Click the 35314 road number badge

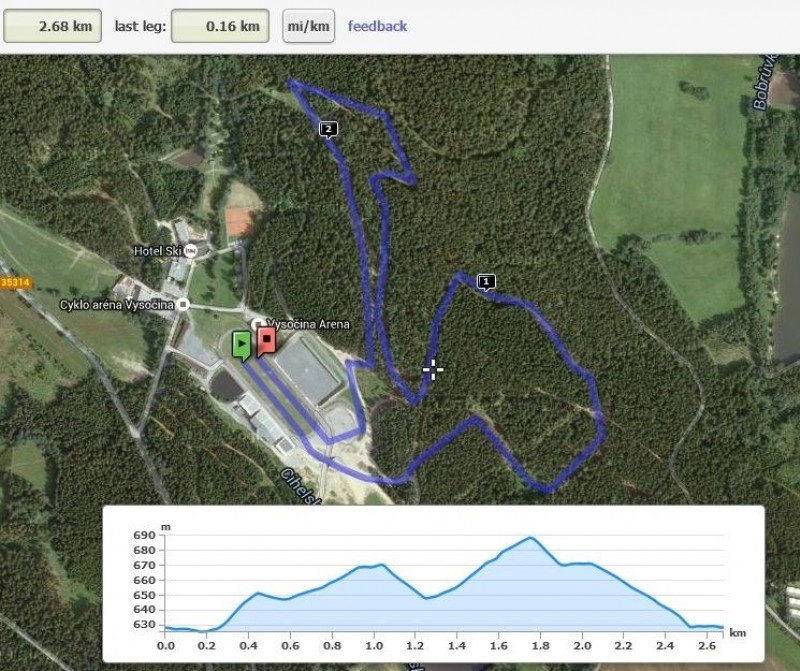point(15,283)
